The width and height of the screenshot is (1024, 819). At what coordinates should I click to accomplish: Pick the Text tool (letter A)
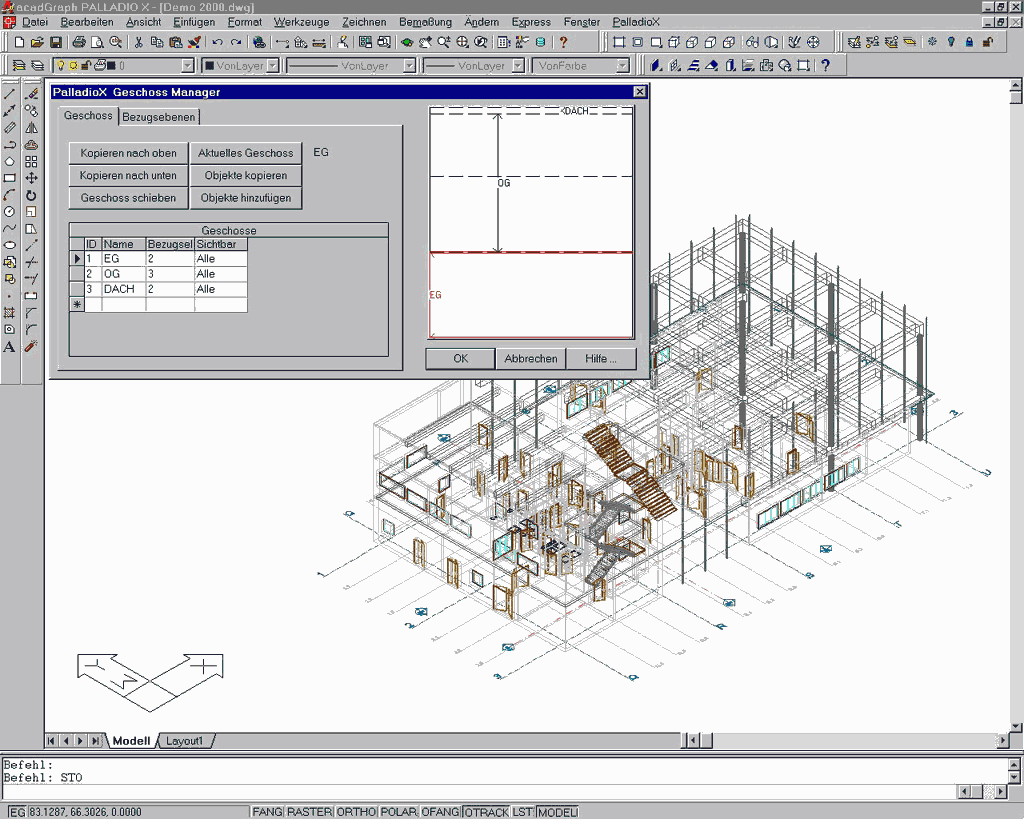(10, 347)
